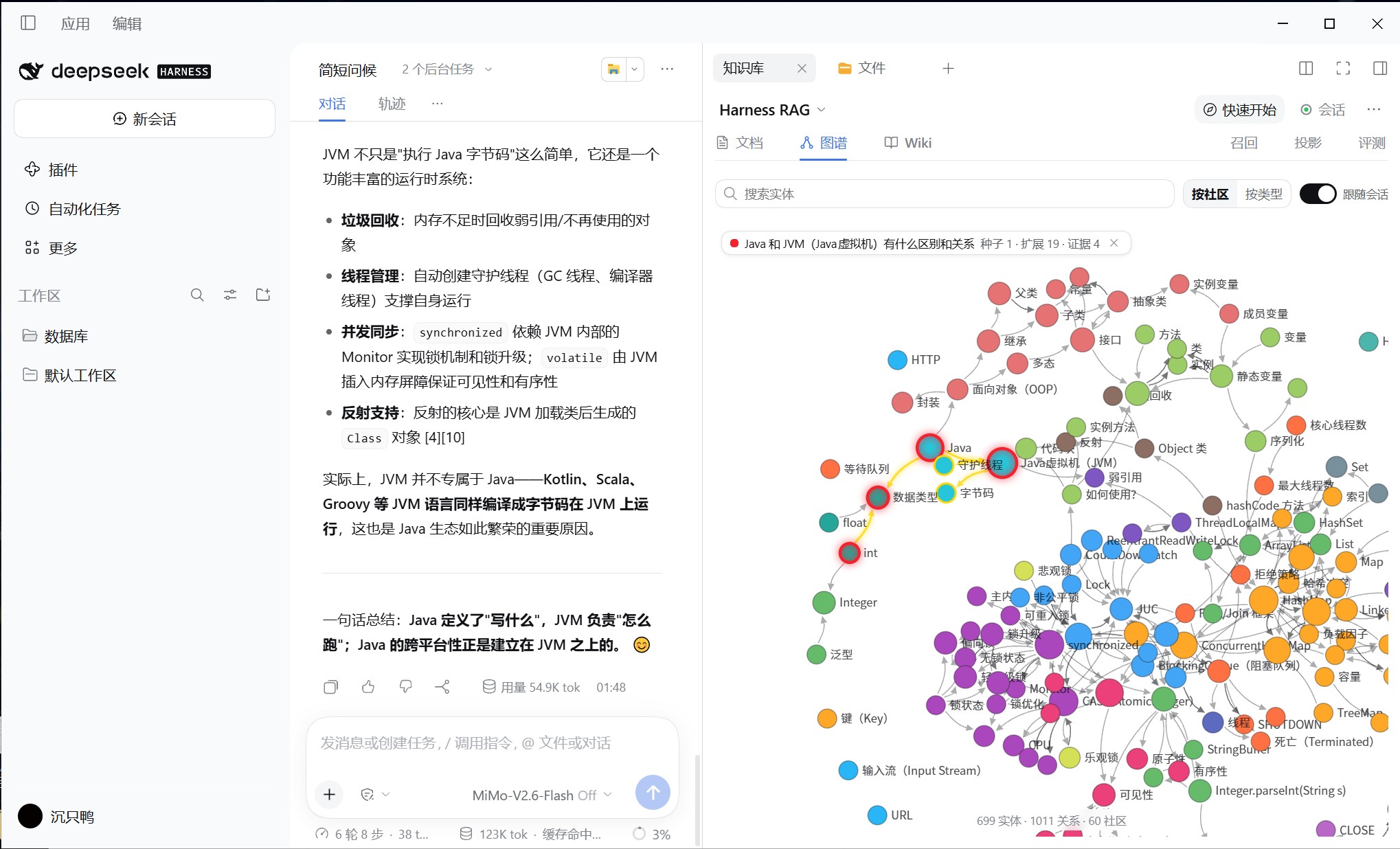Open chat mode dropdown beside plus
The image size is (1400, 849).
coord(375,794)
